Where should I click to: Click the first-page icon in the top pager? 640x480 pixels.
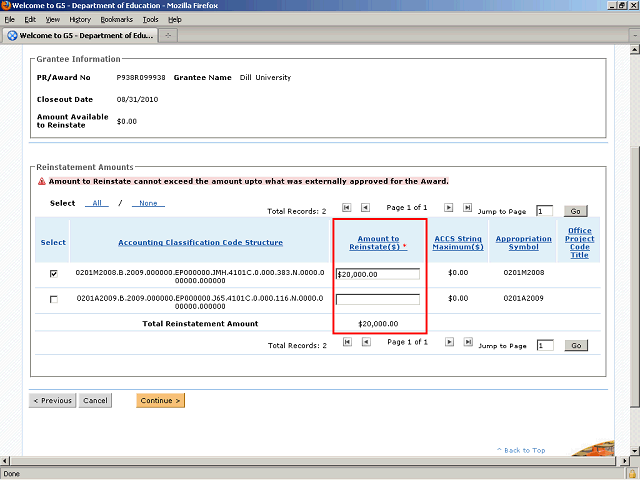point(347,208)
